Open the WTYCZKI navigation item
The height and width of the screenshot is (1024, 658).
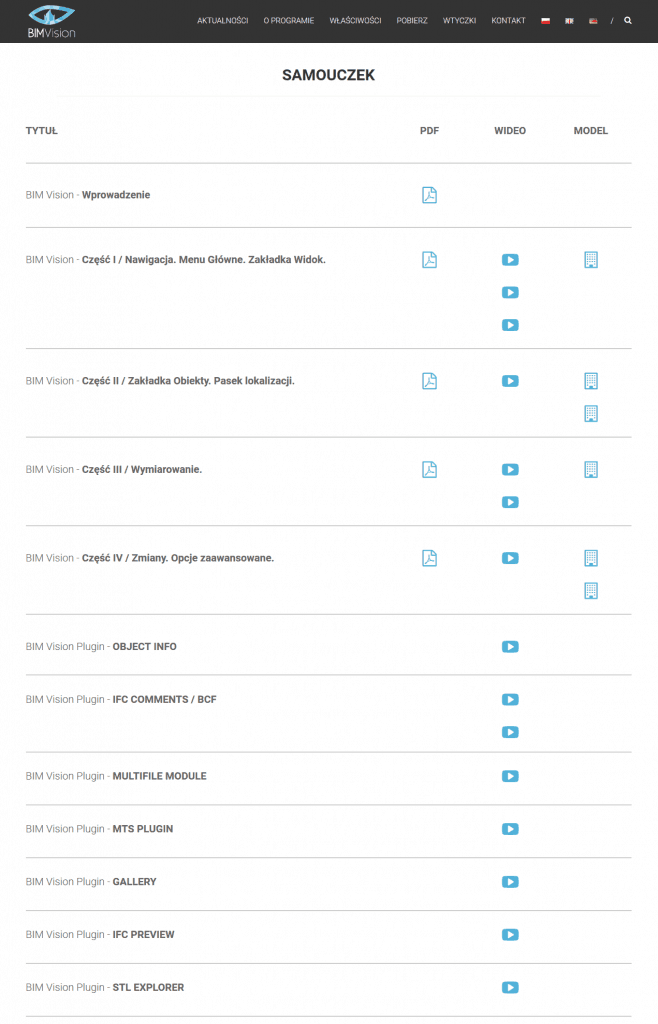[459, 20]
